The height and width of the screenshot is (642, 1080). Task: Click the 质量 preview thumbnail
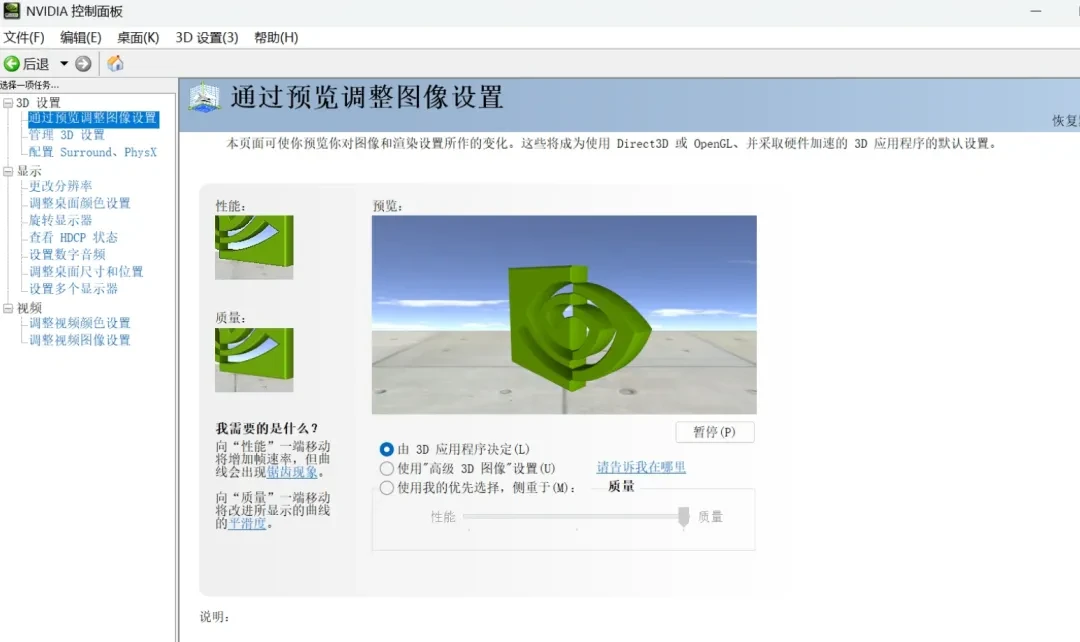coord(254,360)
